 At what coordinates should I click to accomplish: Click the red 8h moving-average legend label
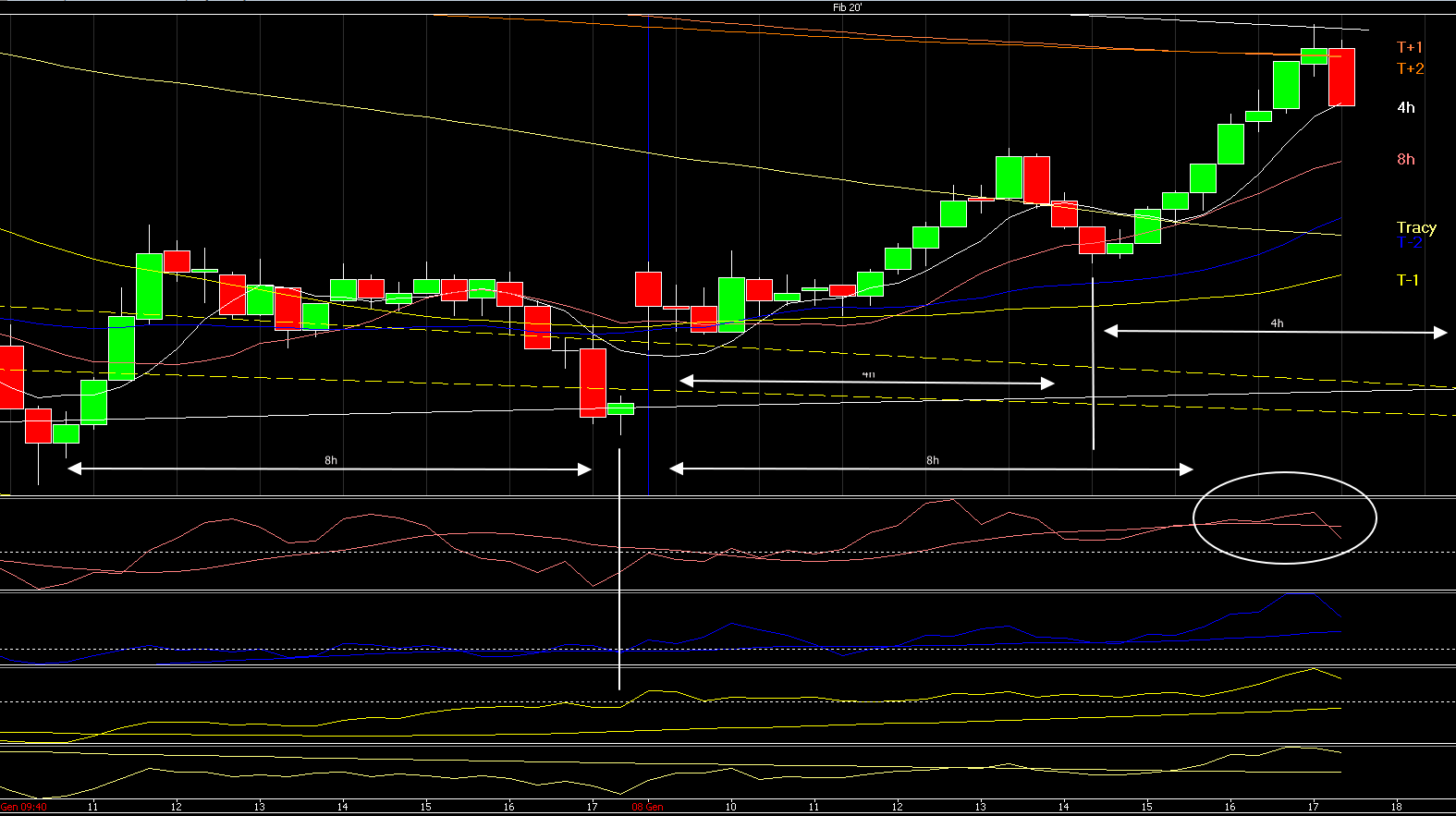[1405, 160]
